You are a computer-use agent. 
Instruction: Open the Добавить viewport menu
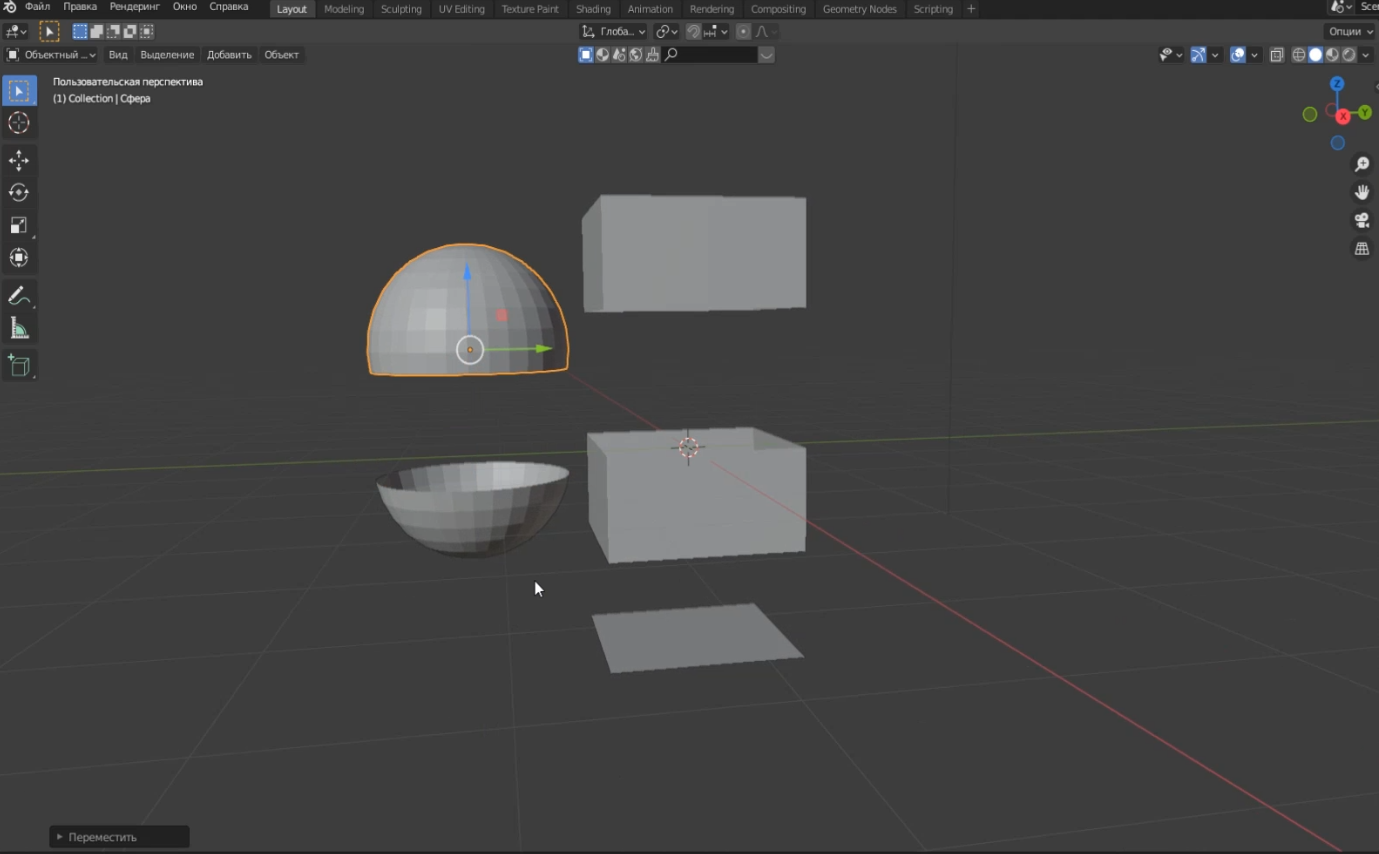[229, 55]
